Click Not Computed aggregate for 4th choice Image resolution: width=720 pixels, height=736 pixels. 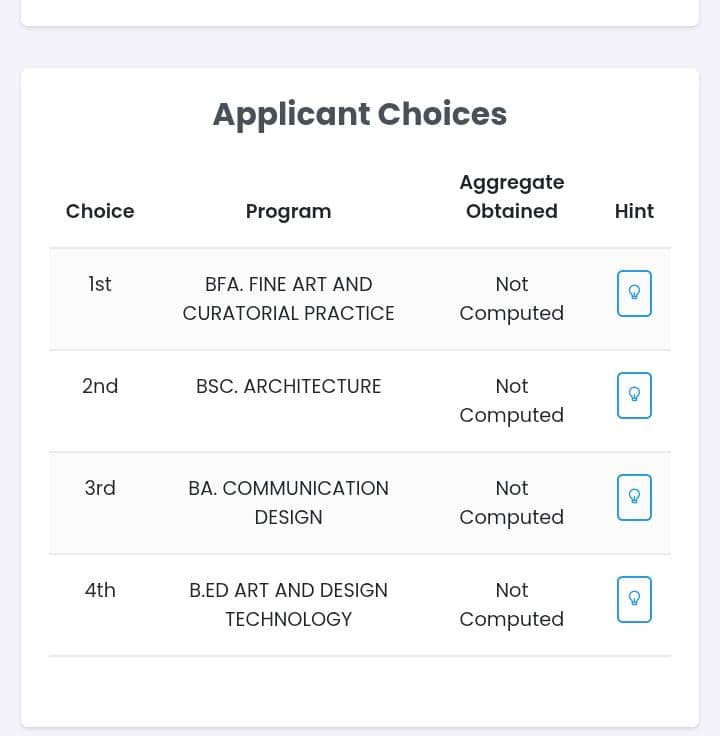pyautogui.click(x=512, y=605)
